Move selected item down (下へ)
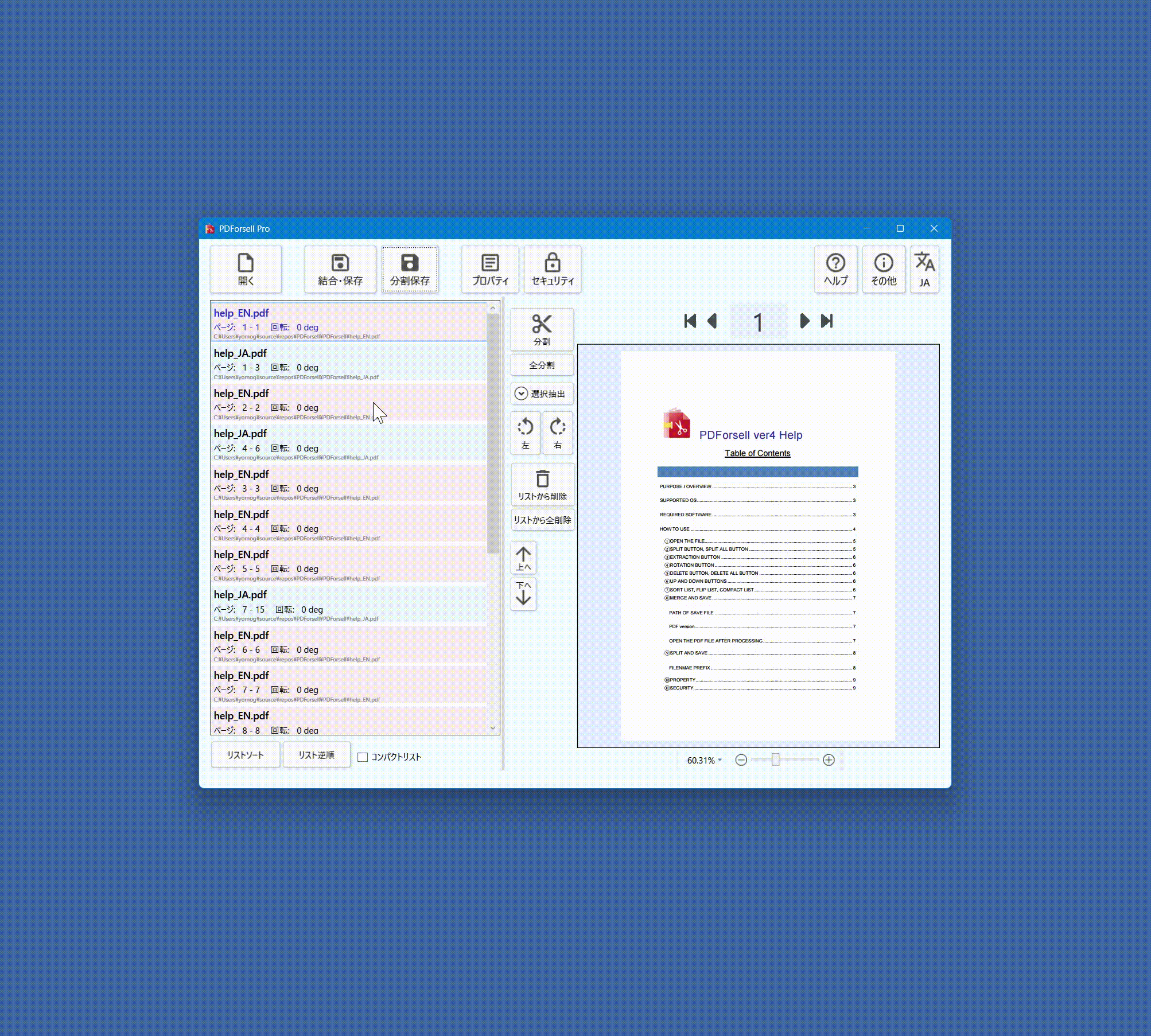This screenshot has height=1036, width=1151. [x=523, y=594]
